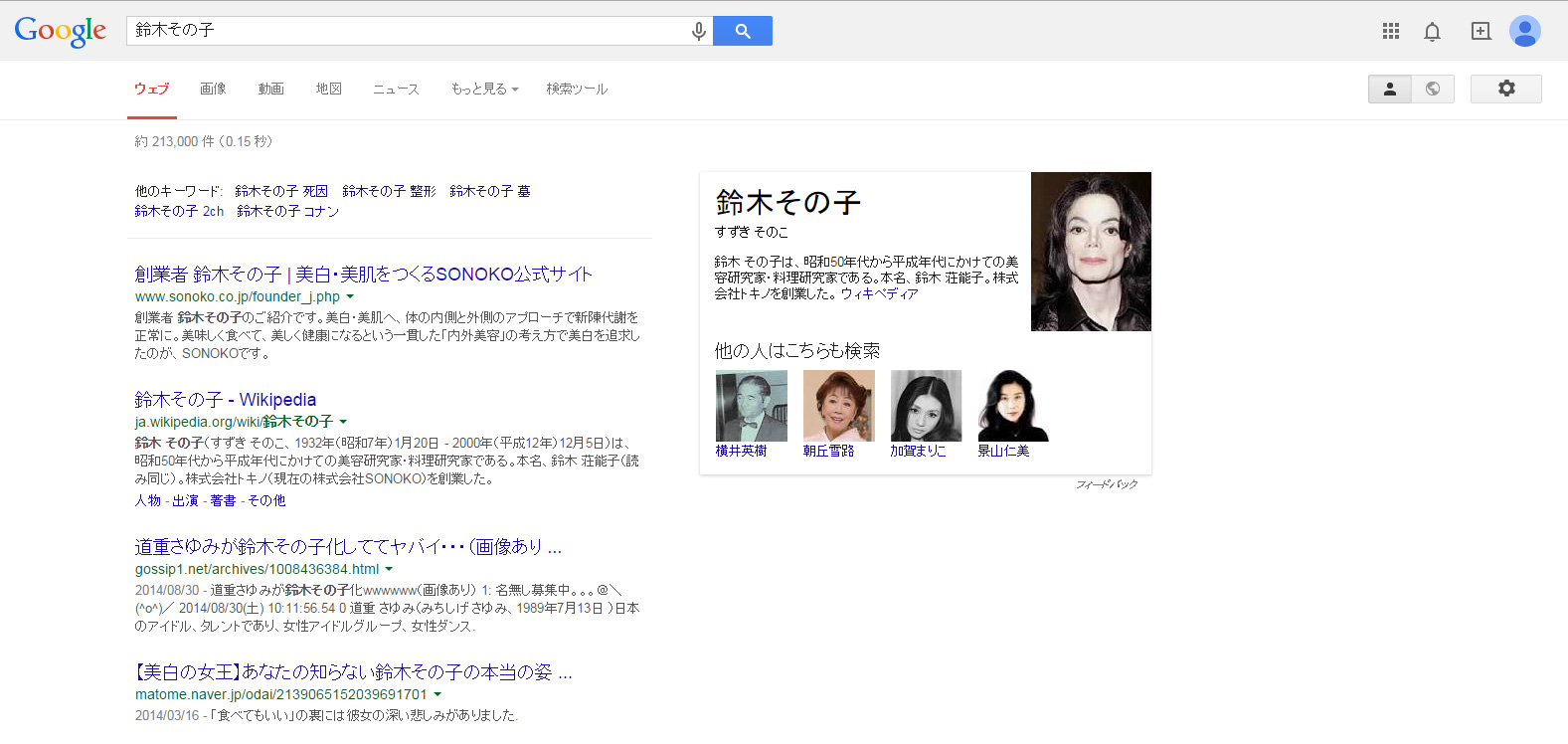Activate voice search microphone icon
The width and height of the screenshot is (1568, 744).
click(x=699, y=31)
